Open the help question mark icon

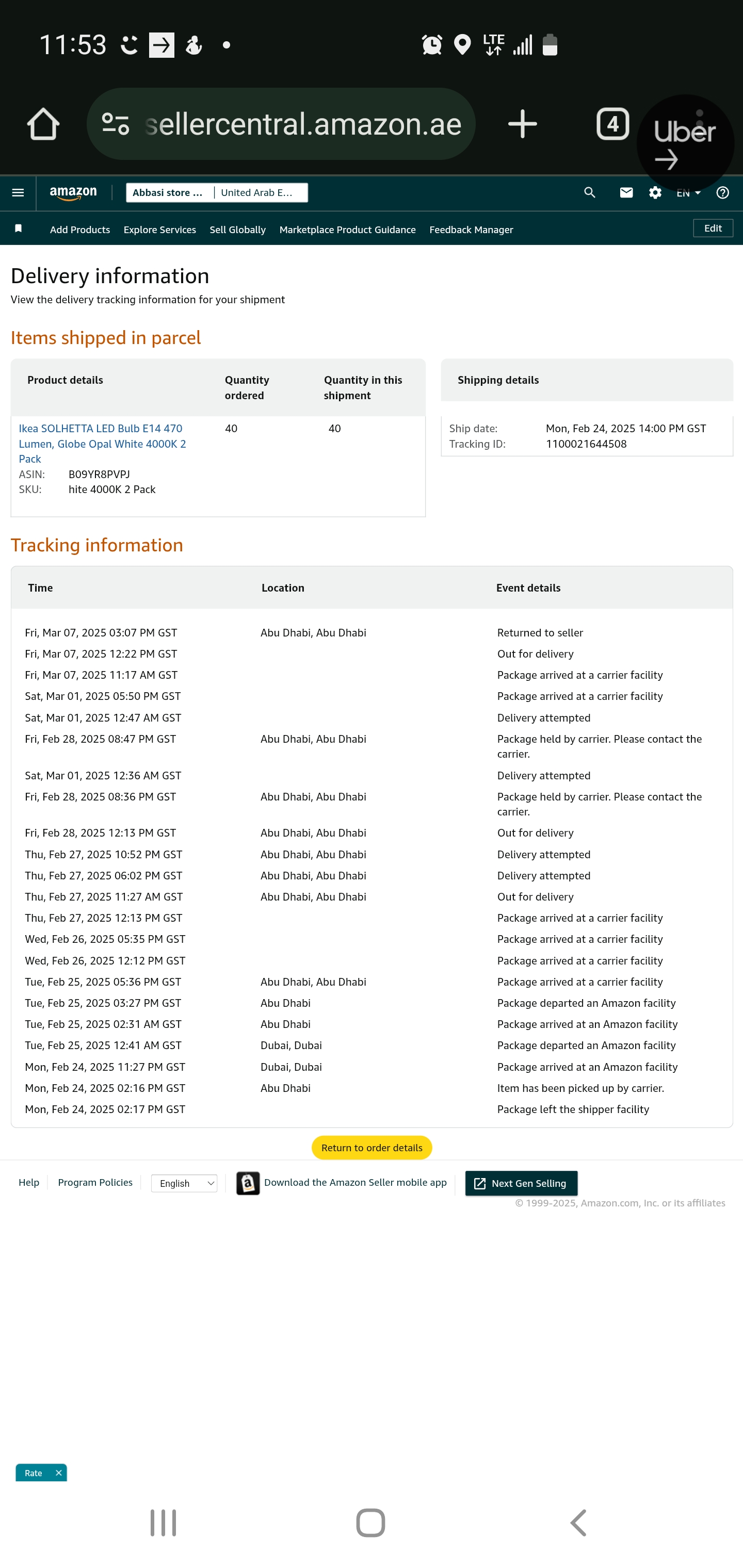coord(722,193)
